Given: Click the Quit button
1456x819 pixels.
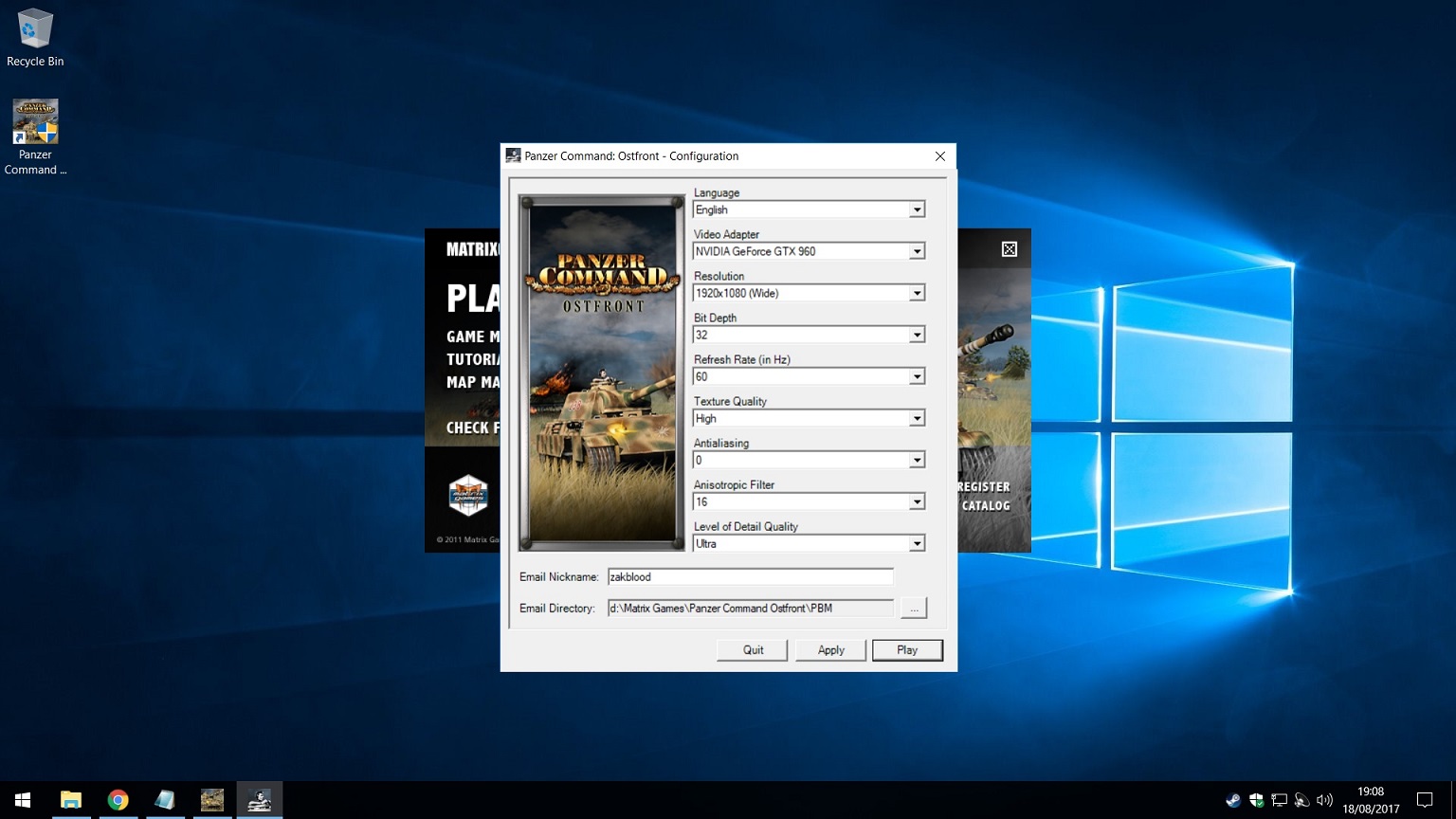Looking at the screenshot, I should point(753,650).
